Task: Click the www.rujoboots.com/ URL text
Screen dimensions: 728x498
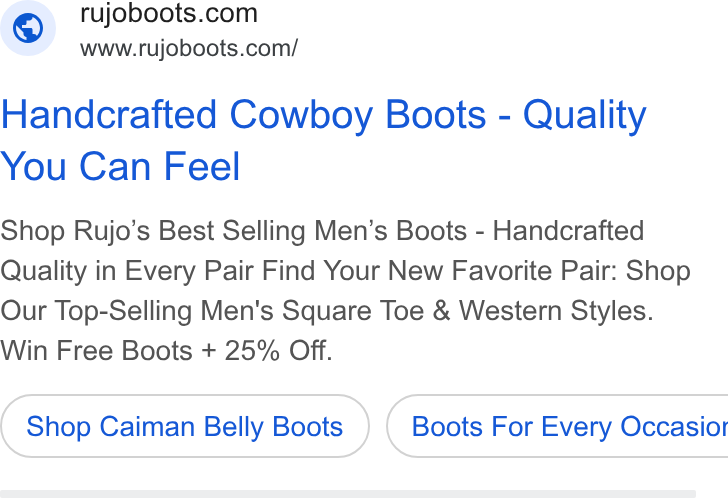Action: (188, 49)
